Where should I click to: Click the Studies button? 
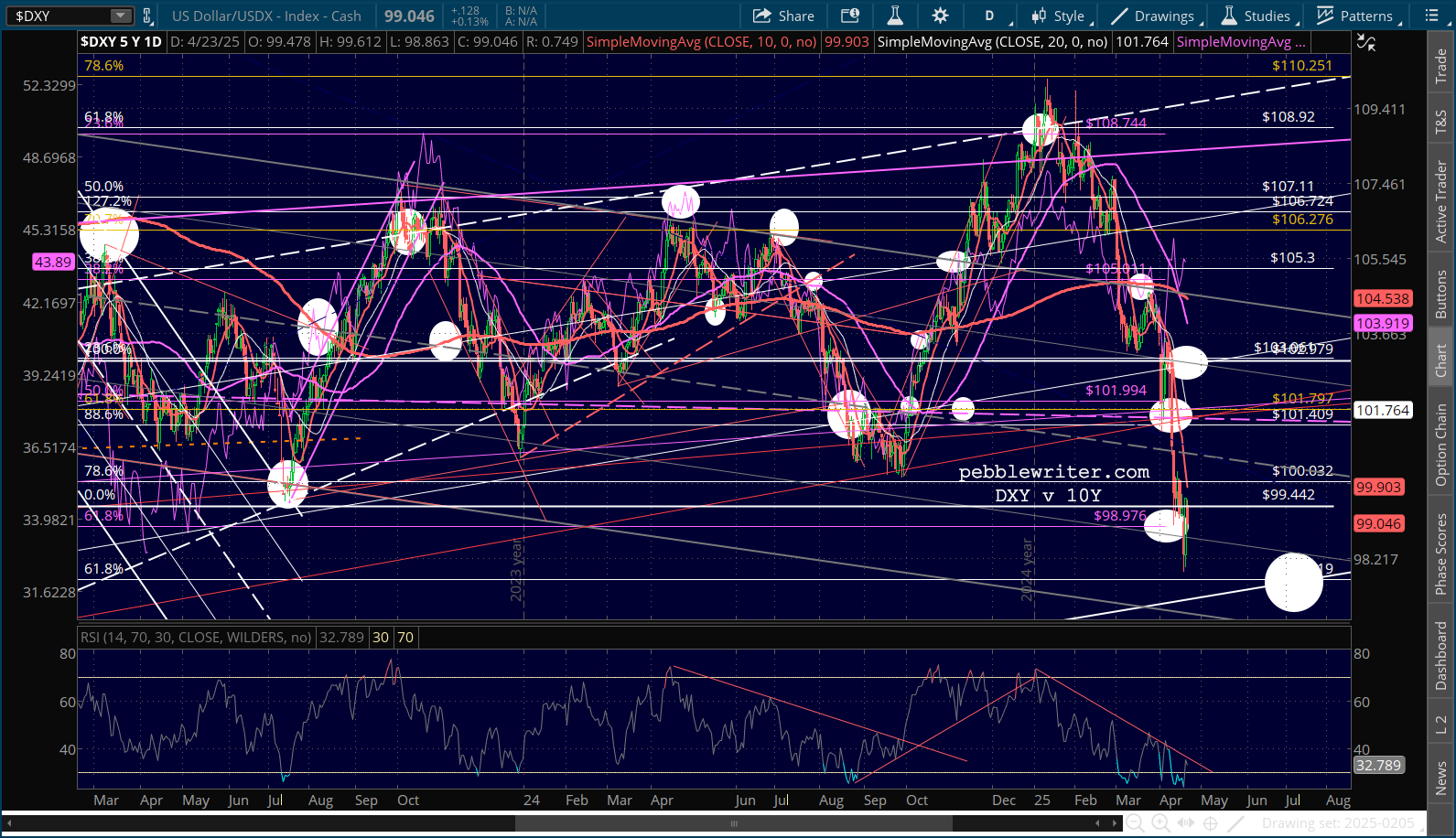coord(1256,16)
